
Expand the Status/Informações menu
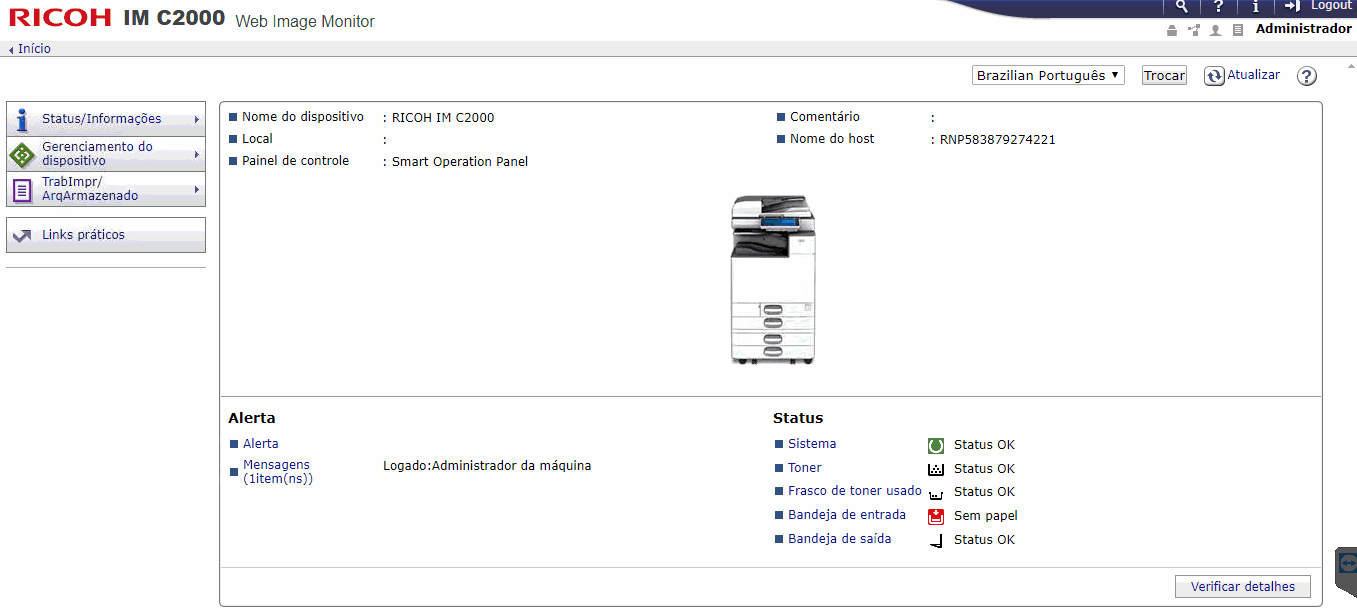[x=106, y=119]
